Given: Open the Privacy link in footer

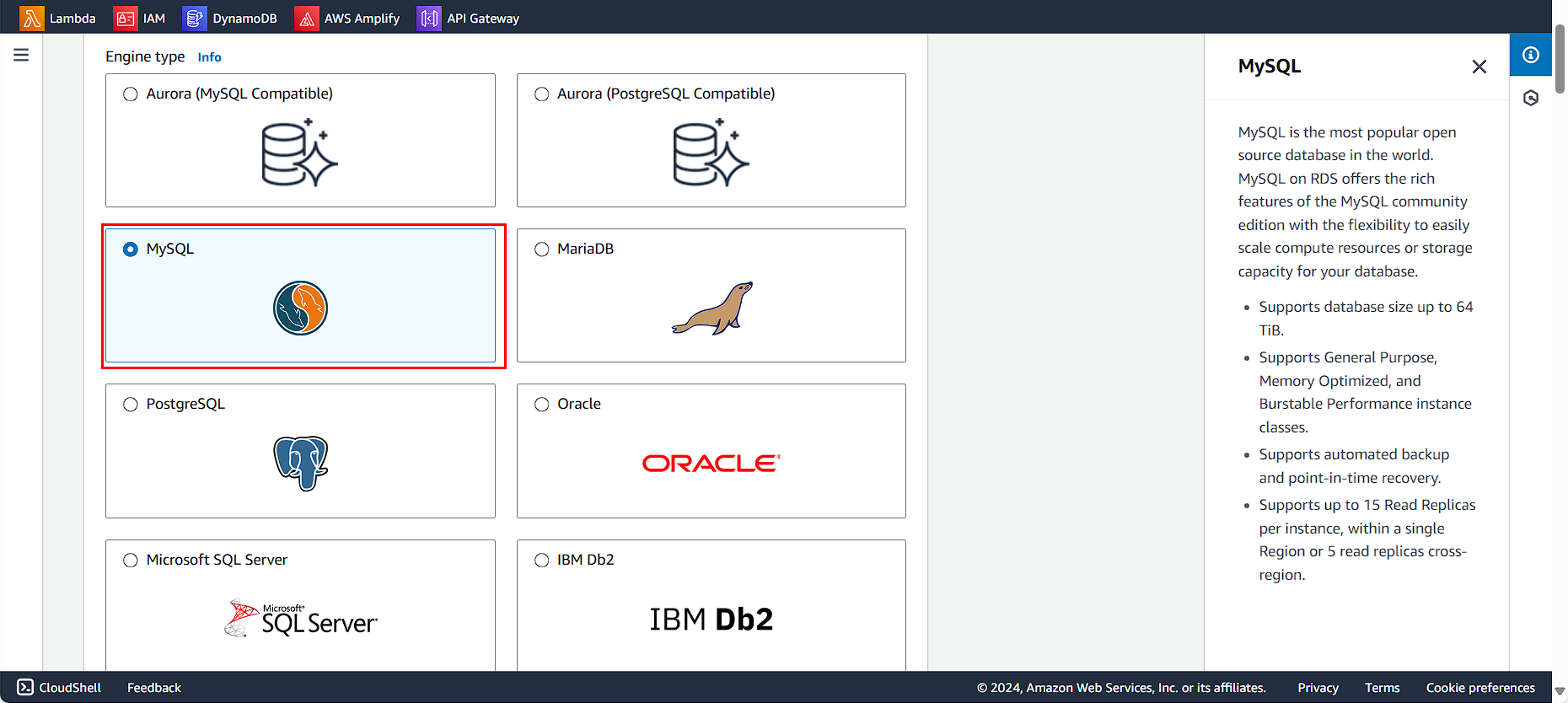Looking at the screenshot, I should [1318, 688].
